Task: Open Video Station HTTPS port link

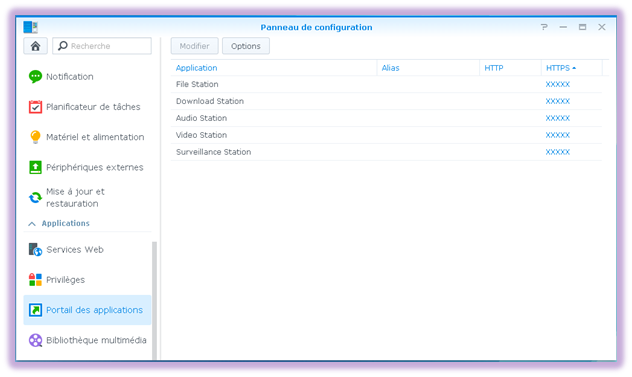Action: (557, 135)
